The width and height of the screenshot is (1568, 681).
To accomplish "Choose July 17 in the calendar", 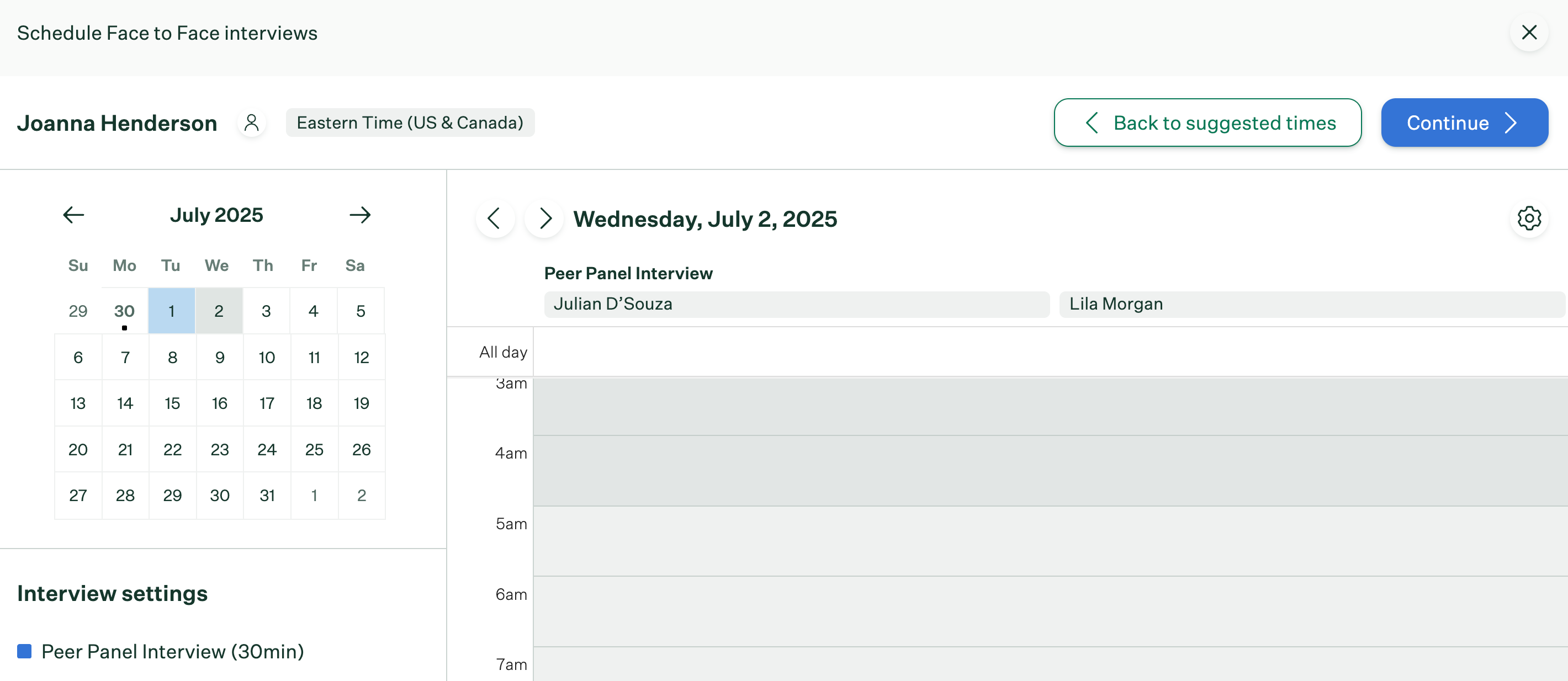I will (267, 403).
